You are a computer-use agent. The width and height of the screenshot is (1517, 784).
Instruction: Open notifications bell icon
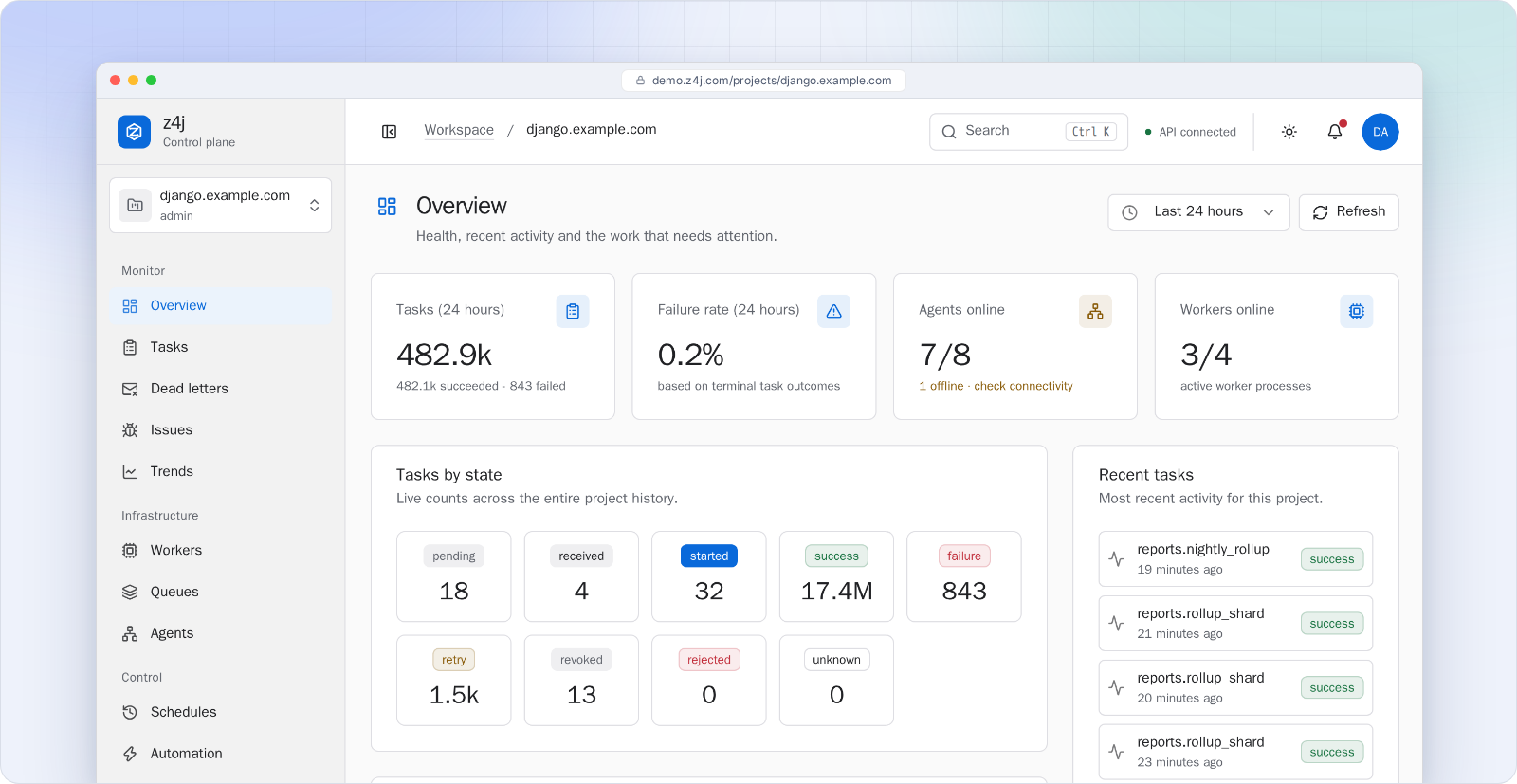(x=1335, y=132)
